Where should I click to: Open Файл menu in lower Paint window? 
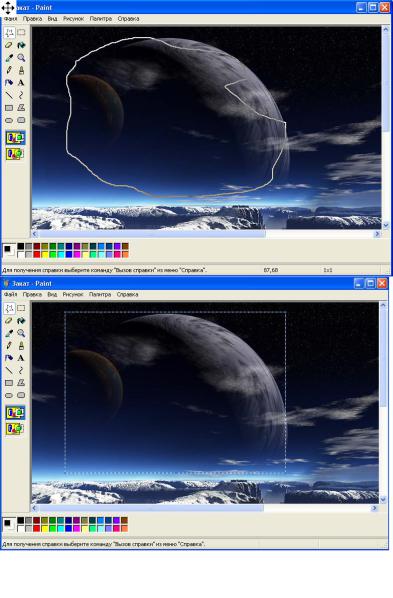(10, 294)
